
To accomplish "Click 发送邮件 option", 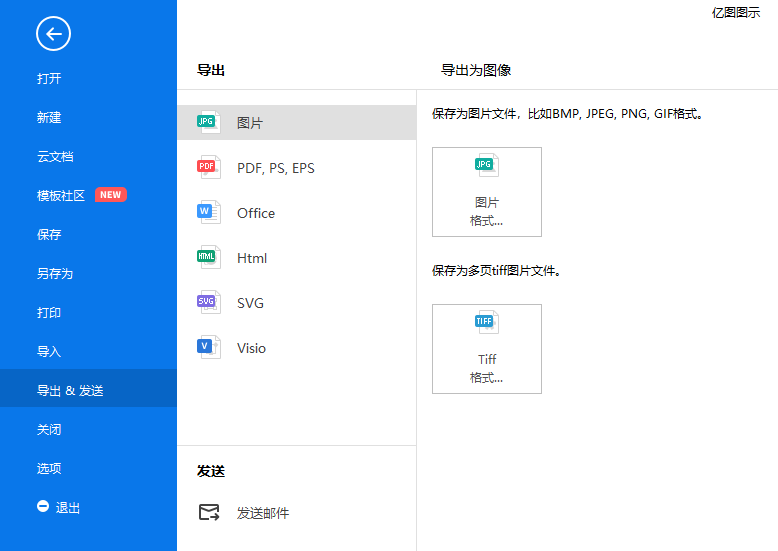I will (262, 513).
